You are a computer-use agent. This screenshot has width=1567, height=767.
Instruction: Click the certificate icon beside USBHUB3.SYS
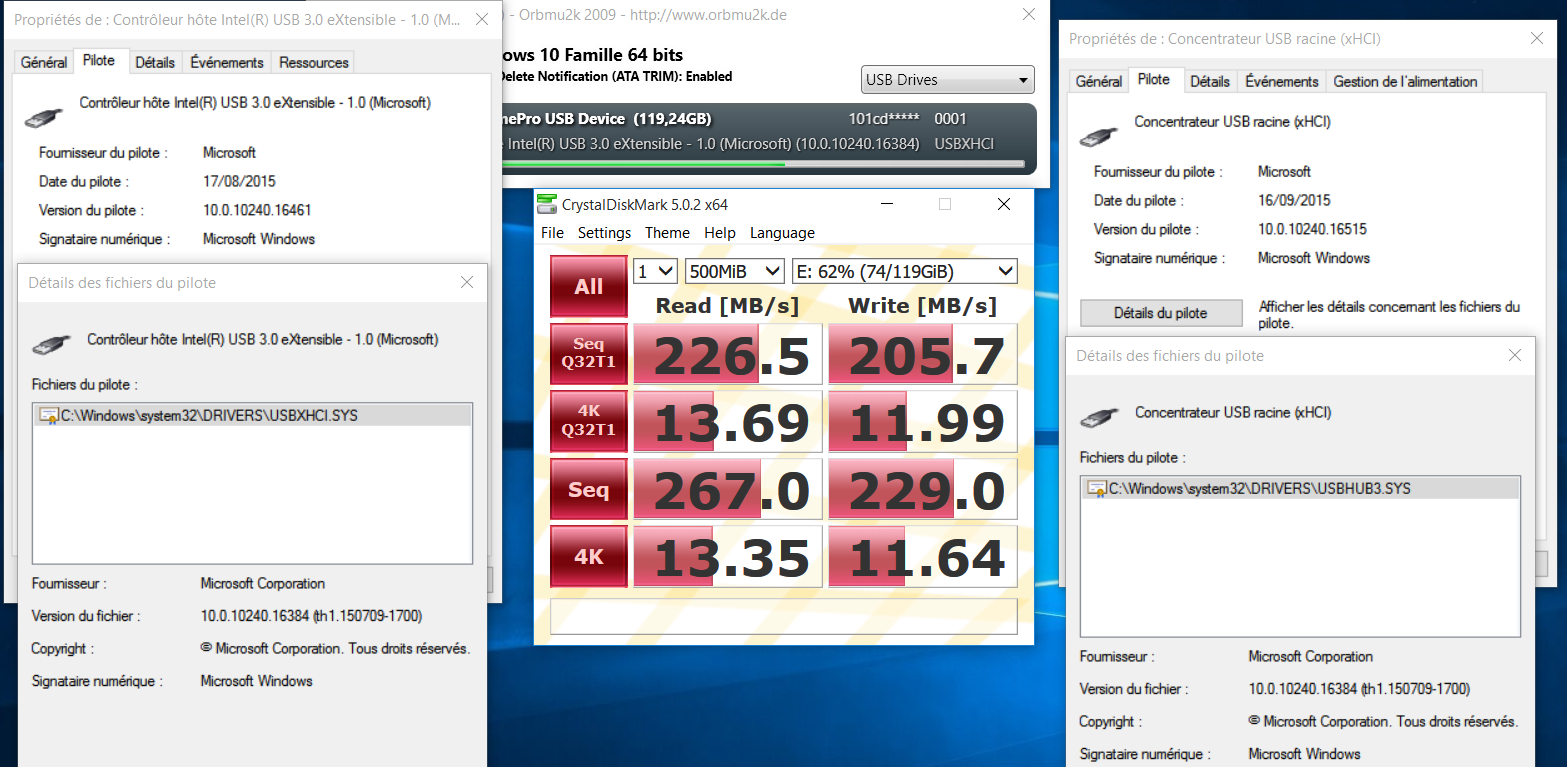point(1097,488)
